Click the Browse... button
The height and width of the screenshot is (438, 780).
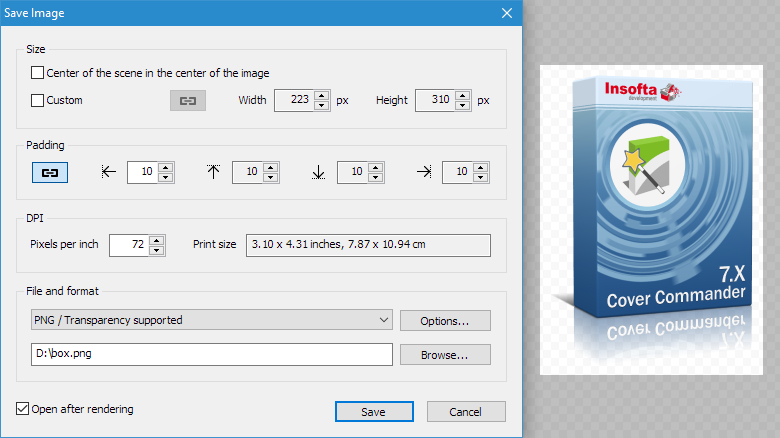tap(445, 354)
